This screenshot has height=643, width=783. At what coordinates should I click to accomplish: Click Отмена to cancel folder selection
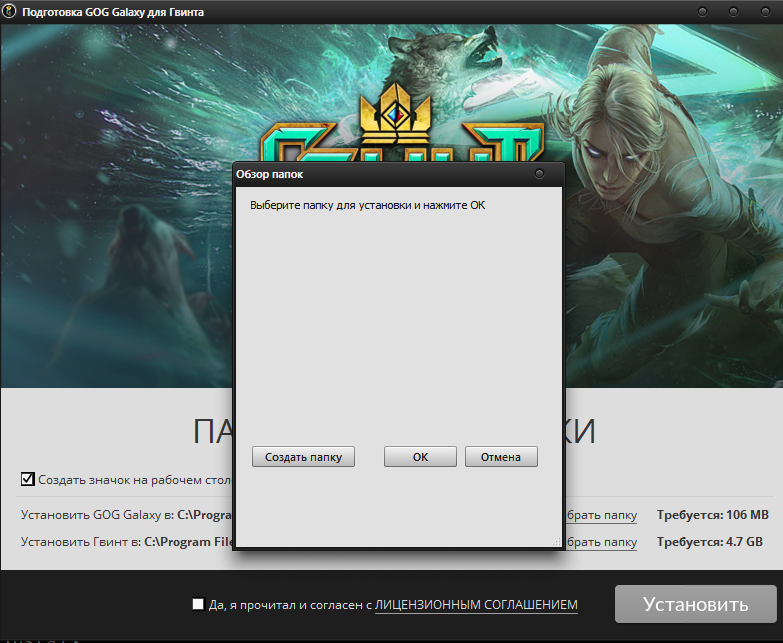coord(501,457)
